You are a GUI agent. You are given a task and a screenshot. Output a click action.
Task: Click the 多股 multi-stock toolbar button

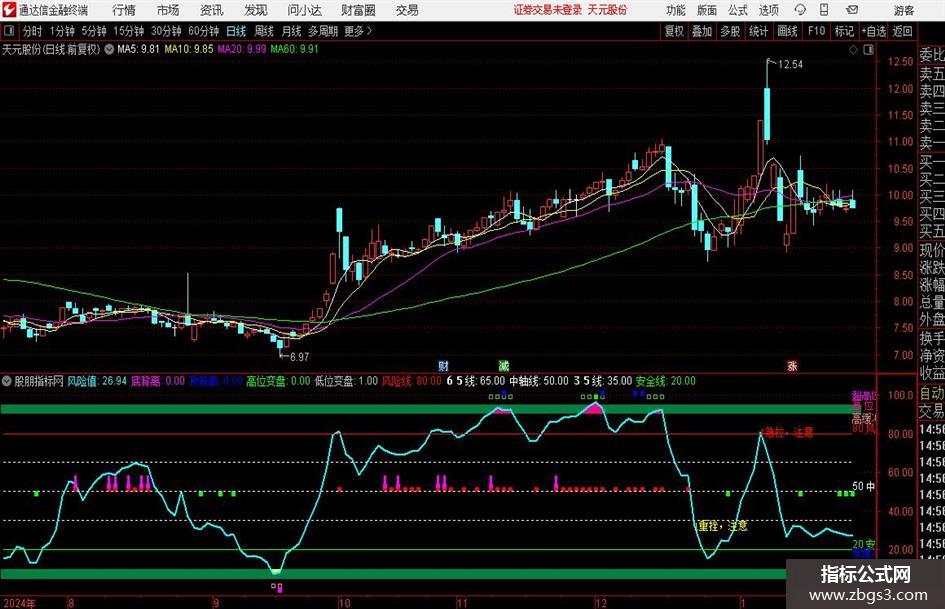(730, 31)
